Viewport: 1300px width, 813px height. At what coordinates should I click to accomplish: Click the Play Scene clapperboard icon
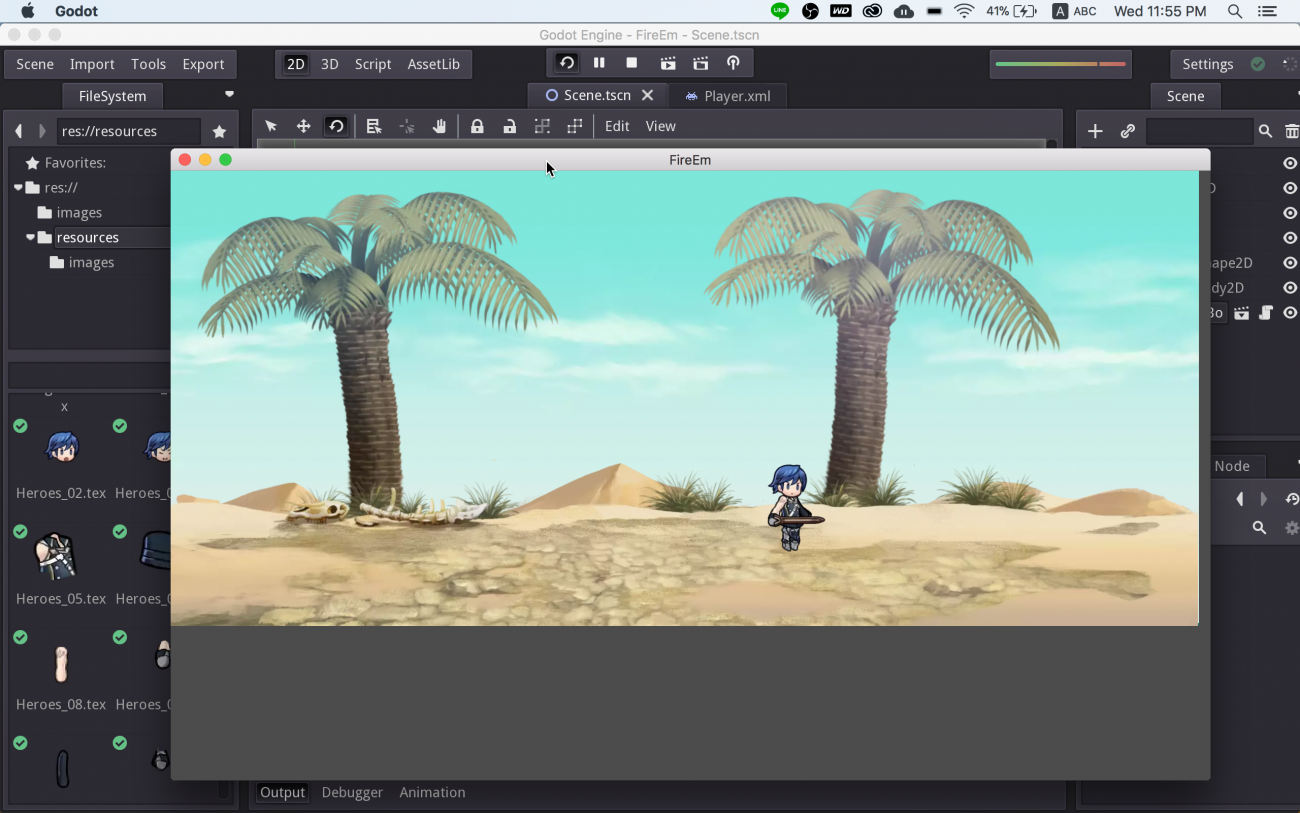tap(668, 63)
